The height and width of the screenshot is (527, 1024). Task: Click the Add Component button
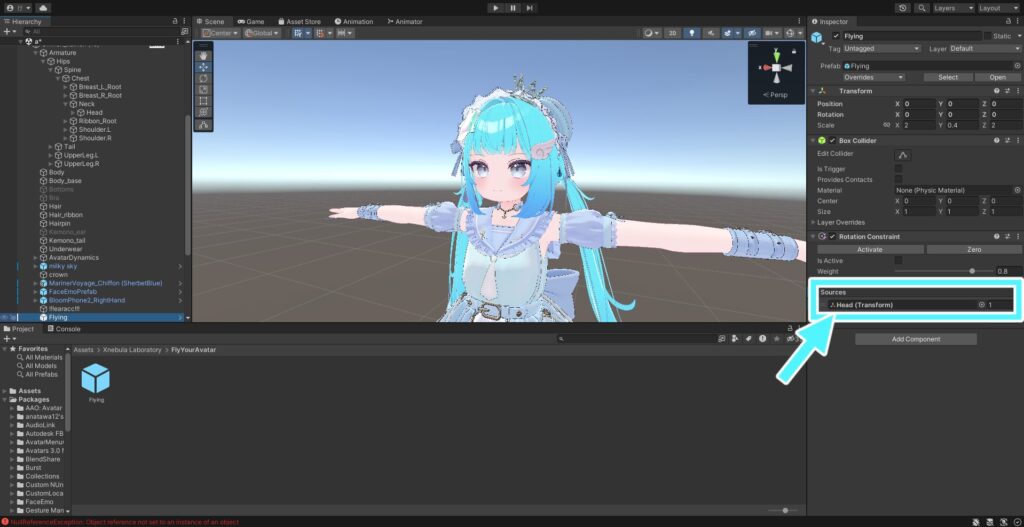point(916,339)
